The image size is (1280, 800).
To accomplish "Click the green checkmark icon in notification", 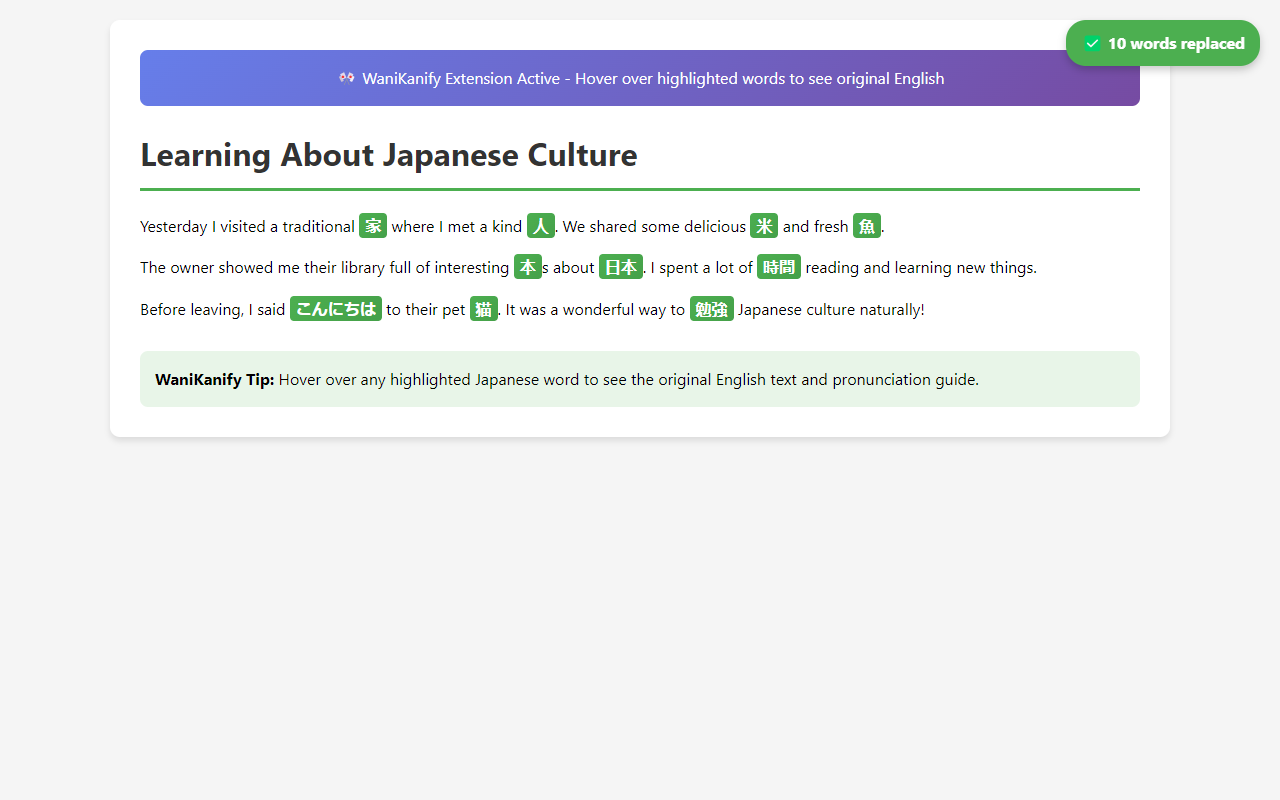I will click(x=1092, y=44).
